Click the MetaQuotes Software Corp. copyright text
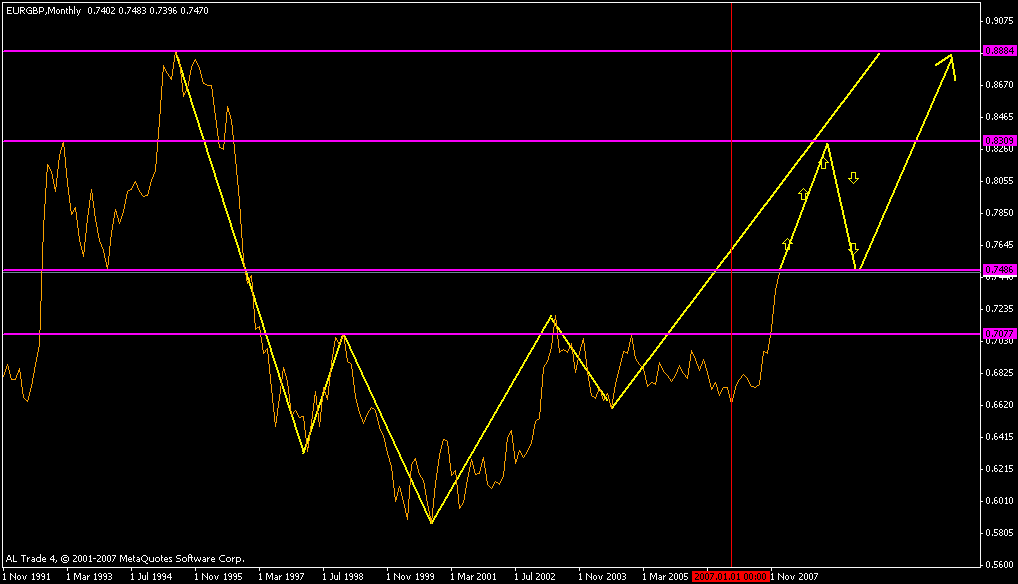The width and height of the screenshot is (1018, 584). pos(182,559)
